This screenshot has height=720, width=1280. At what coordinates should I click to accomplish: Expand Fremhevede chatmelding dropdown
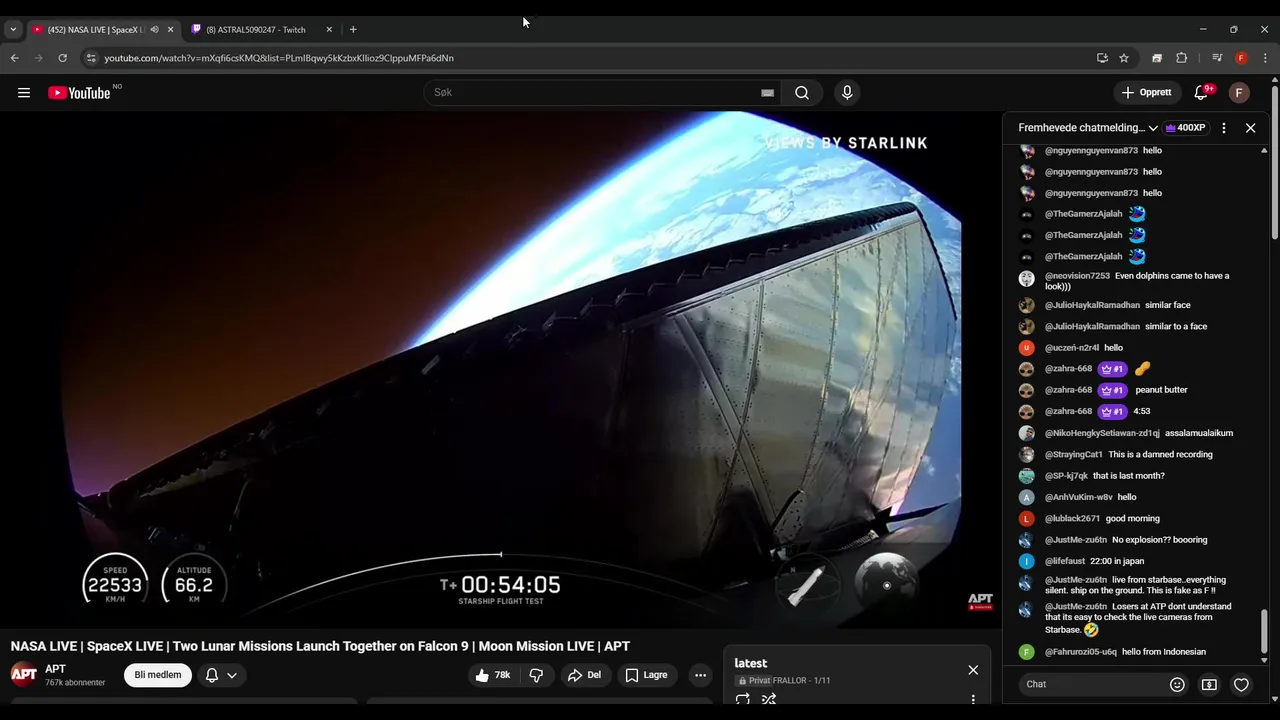1153,128
